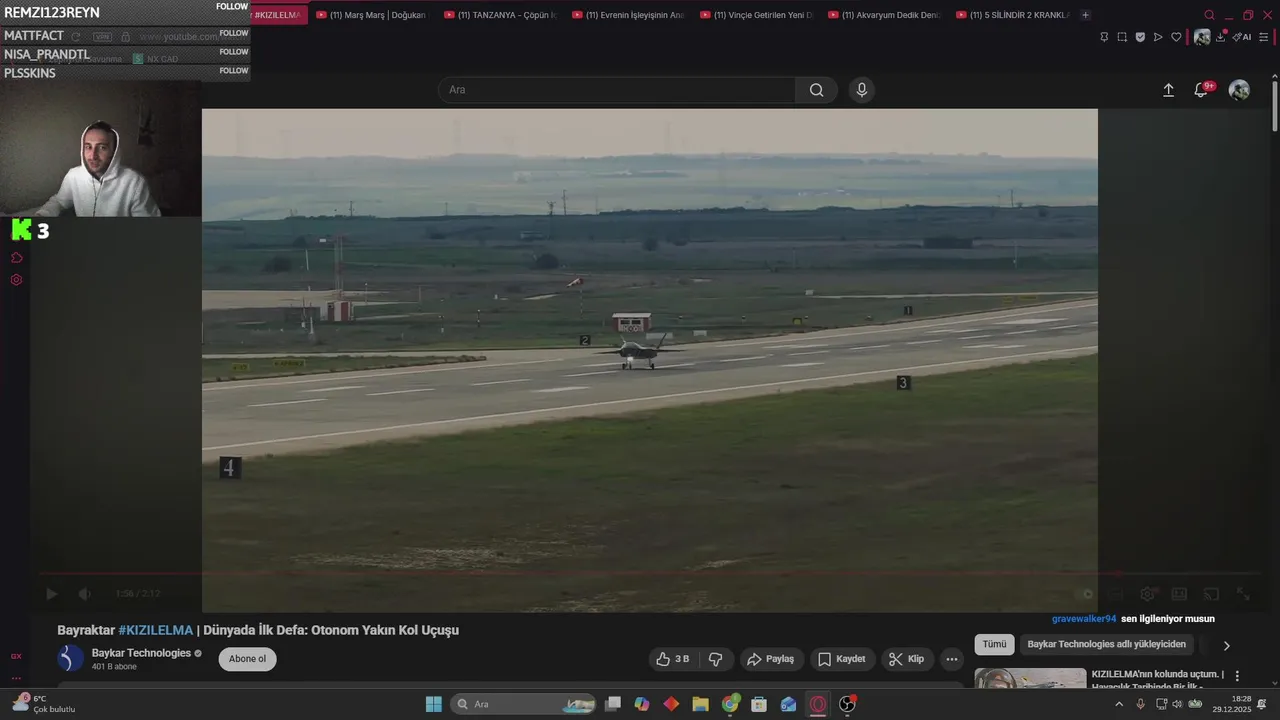The width and height of the screenshot is (1280, 720).
Task: Enter fullscreen mode in player
Action: [x=1243, y=594]
